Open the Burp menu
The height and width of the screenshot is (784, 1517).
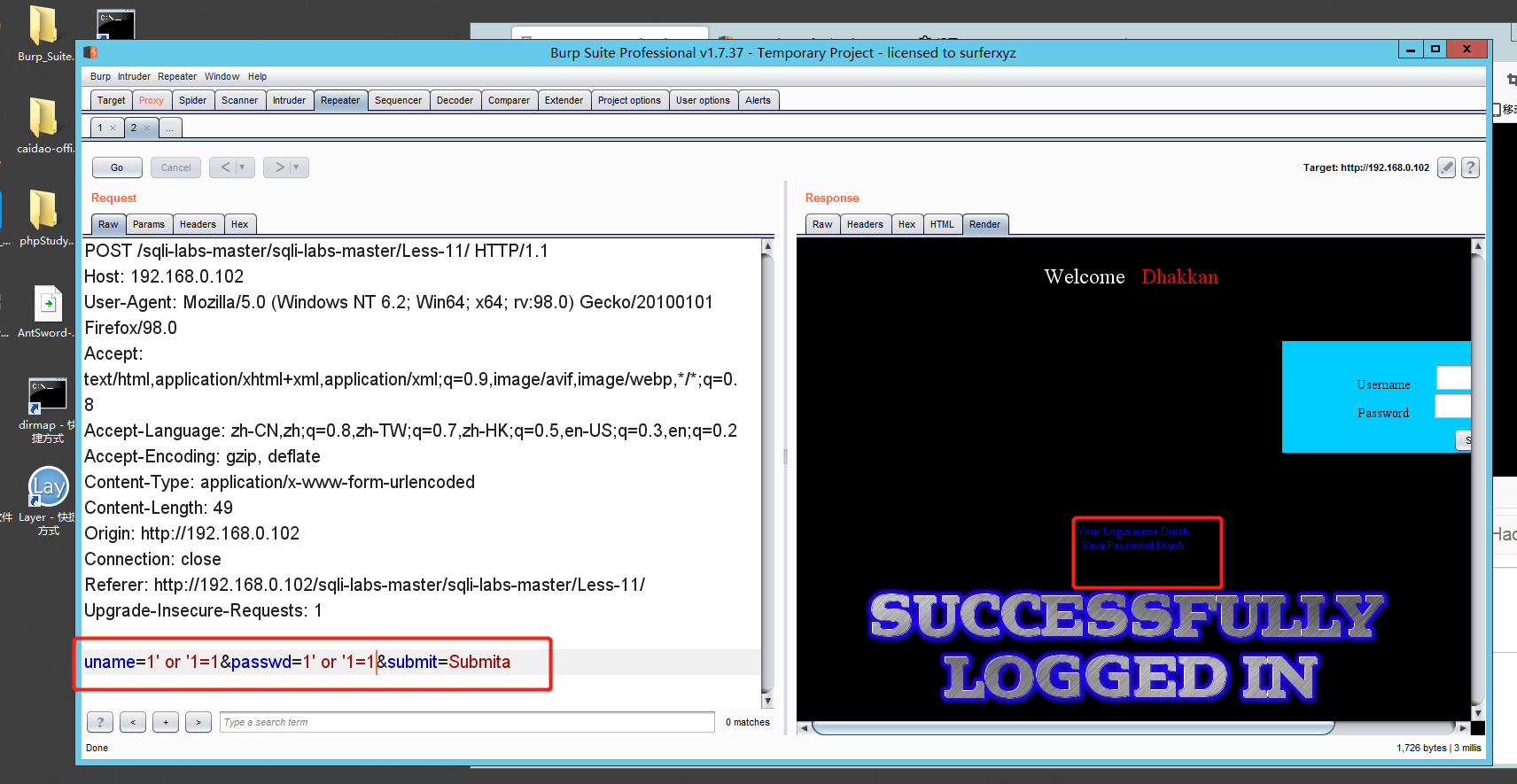[x=100, y=77]
